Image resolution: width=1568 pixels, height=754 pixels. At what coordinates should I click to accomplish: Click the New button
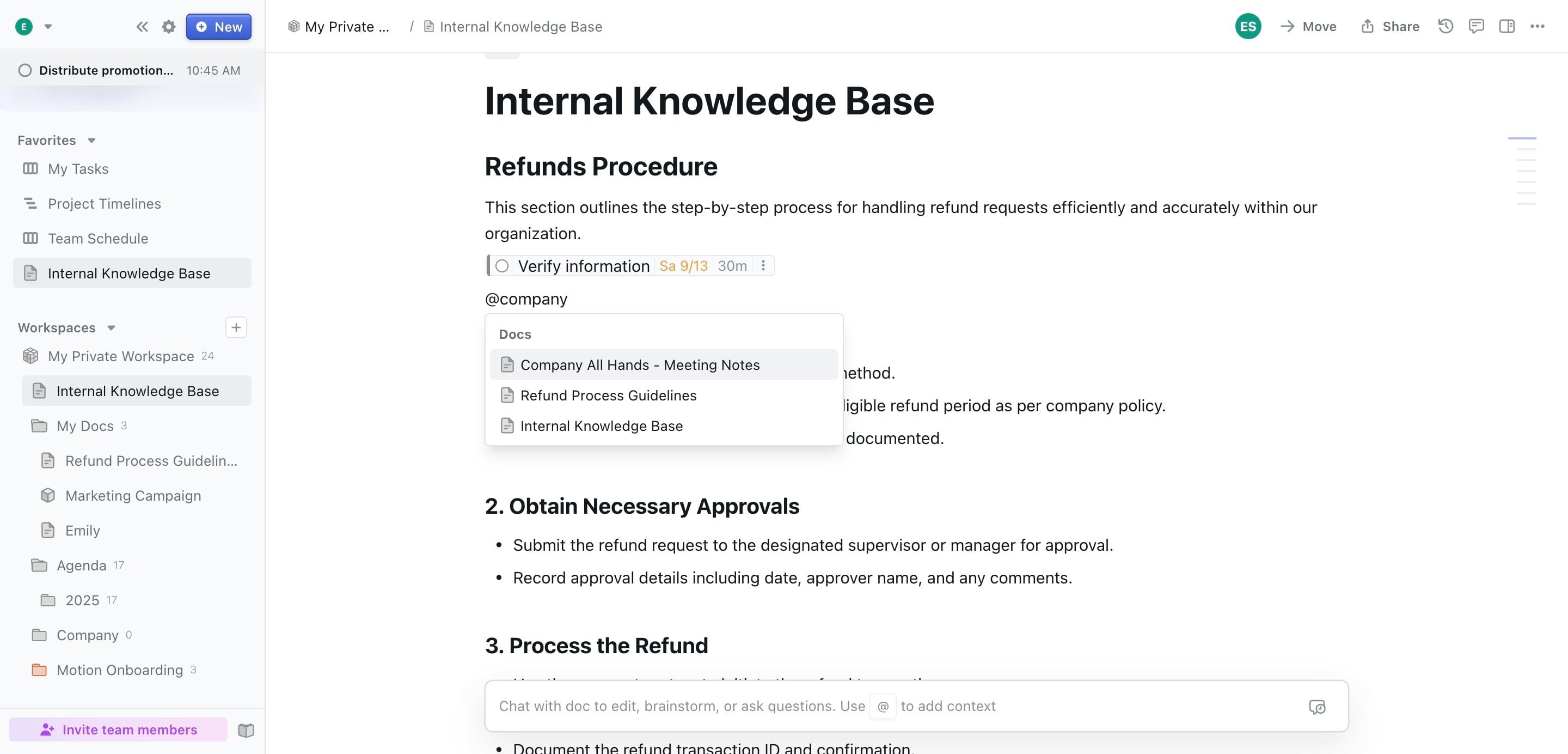tap(218, 27)
